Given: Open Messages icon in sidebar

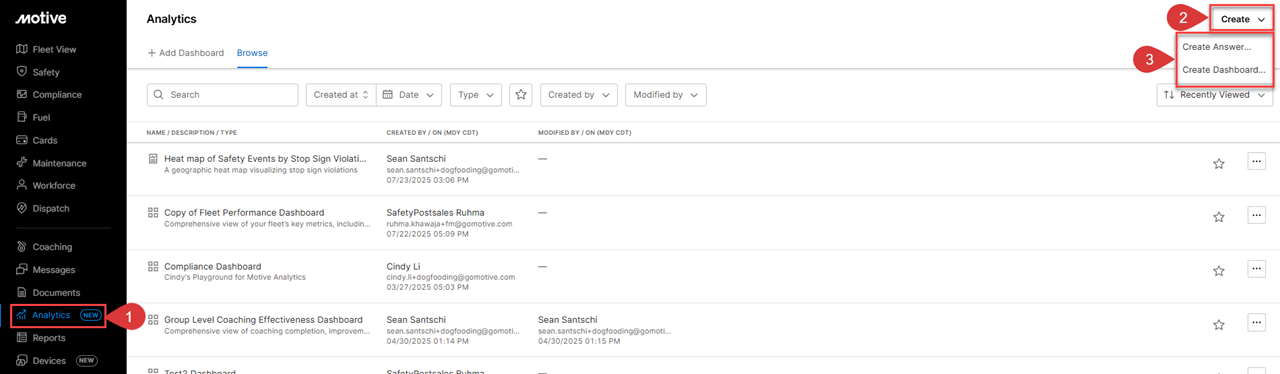Looking at the screenshot, I should (x=22, y=270).
